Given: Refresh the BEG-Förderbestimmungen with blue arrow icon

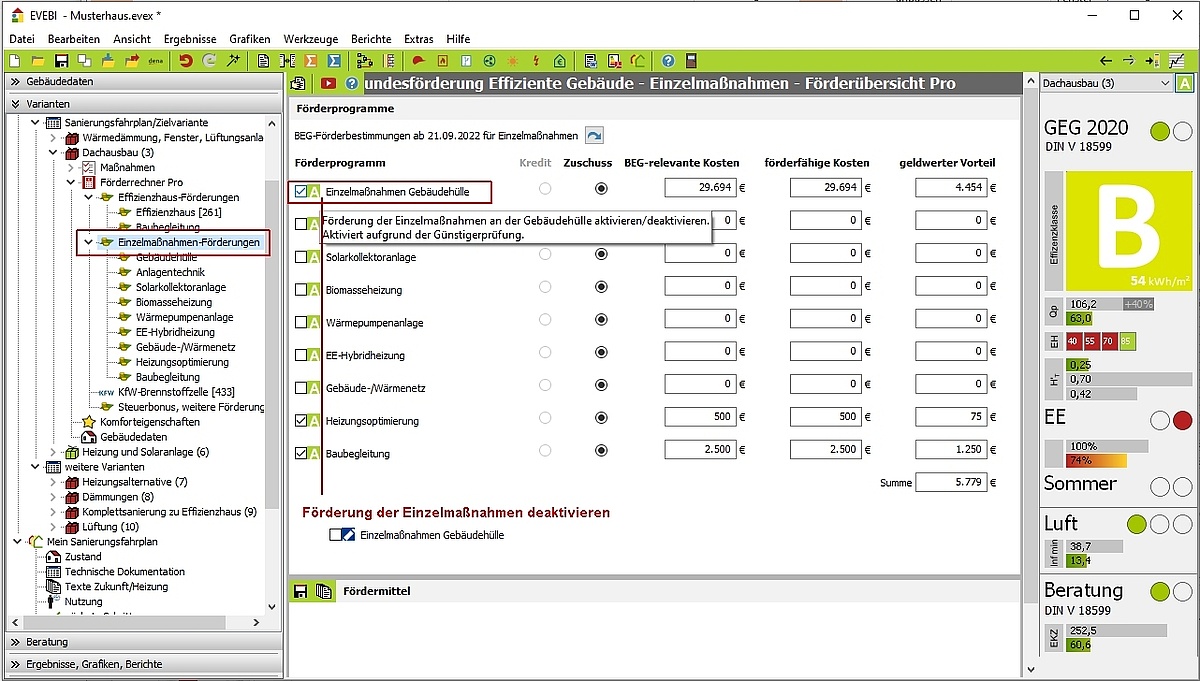Looking at the screenshot, I should 594,135.
